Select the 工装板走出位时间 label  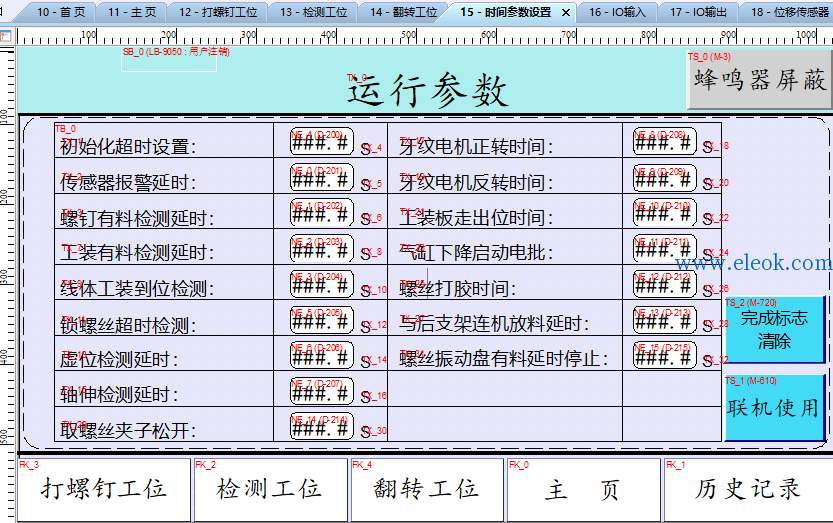click(x=476, y=217)
